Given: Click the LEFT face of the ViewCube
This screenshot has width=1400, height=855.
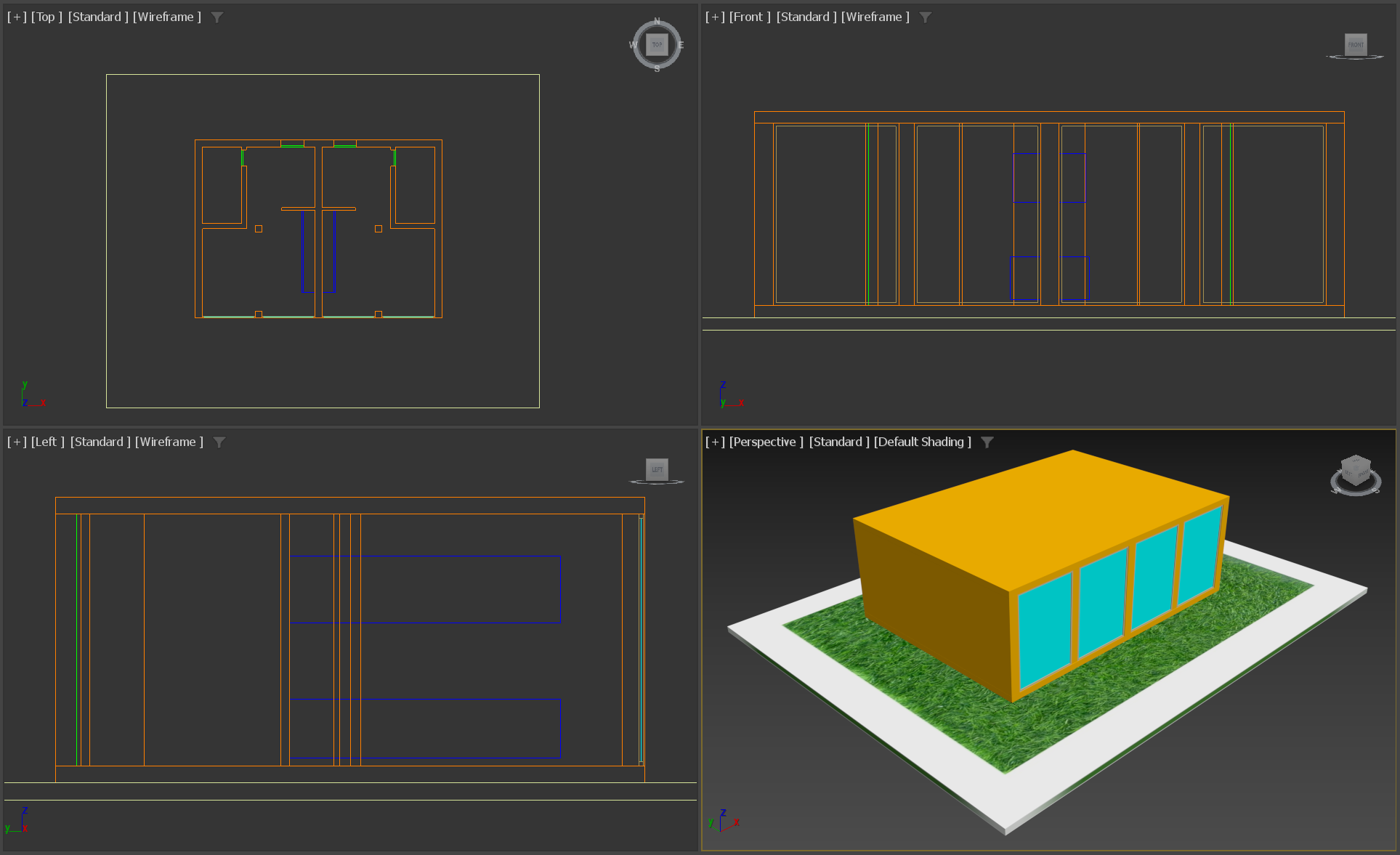Looking at the screenshot, I should [657, 469].
